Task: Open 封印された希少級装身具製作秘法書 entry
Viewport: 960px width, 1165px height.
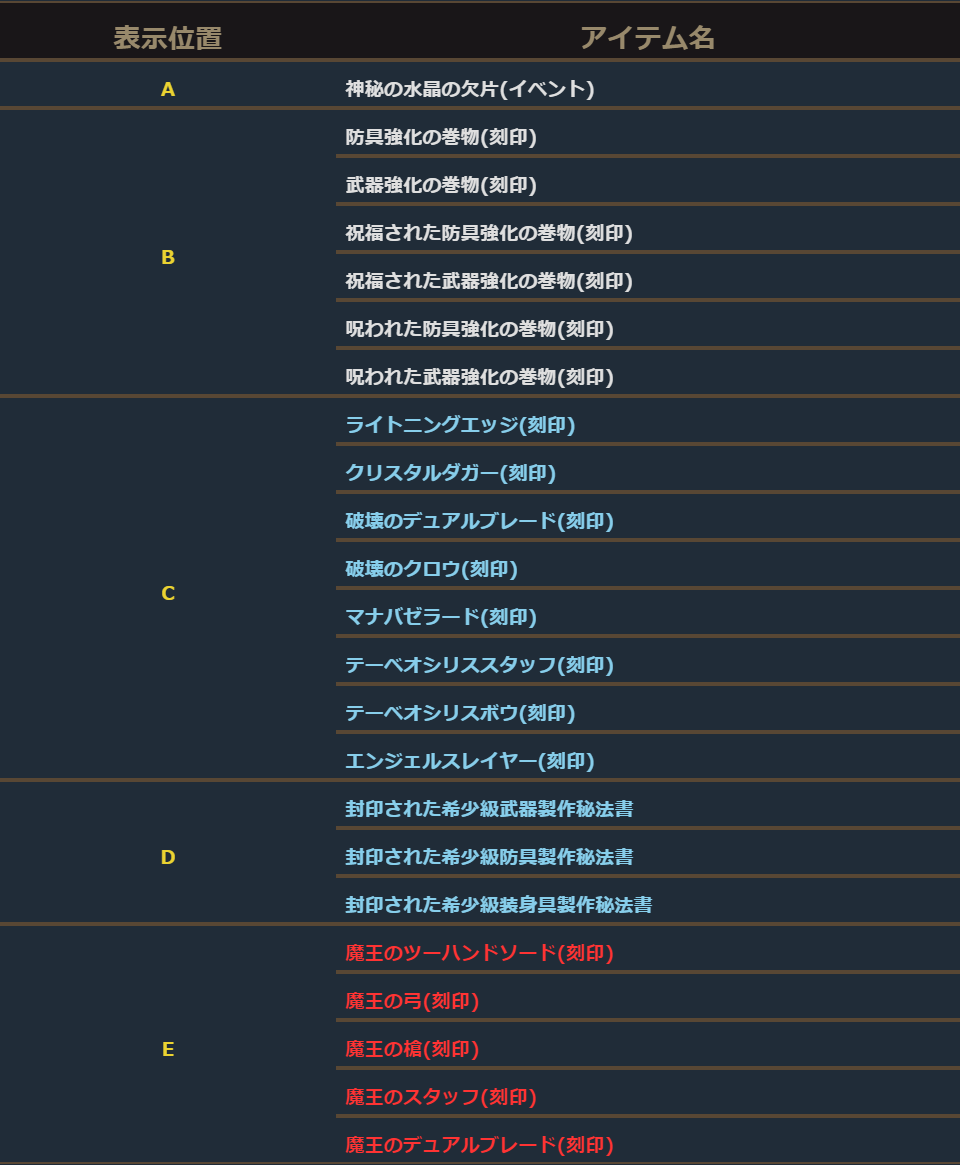Action: [499, 906]
